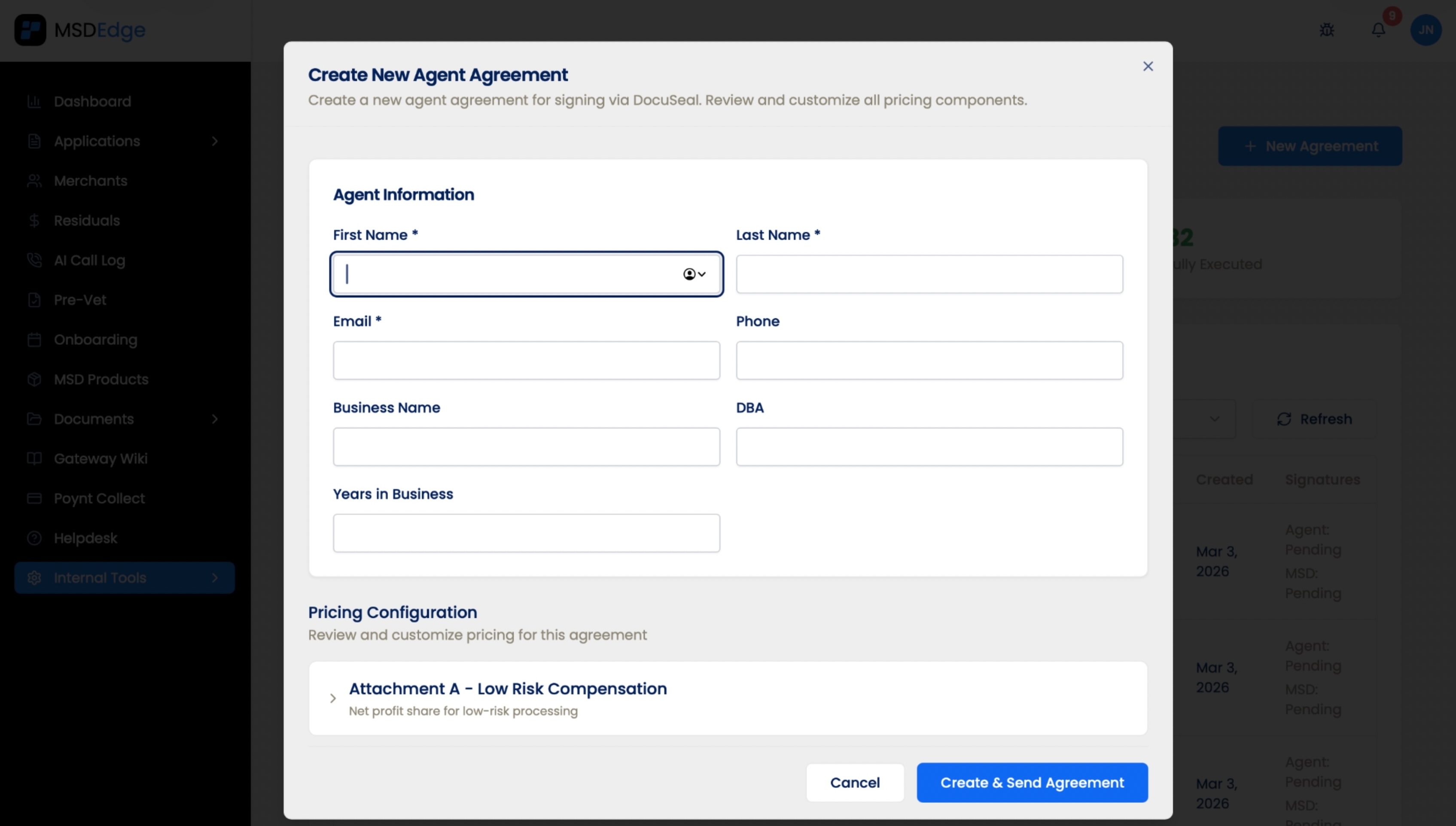Click the plus icon on New Agreement

pyautogui.click(x=1250, y=146)
